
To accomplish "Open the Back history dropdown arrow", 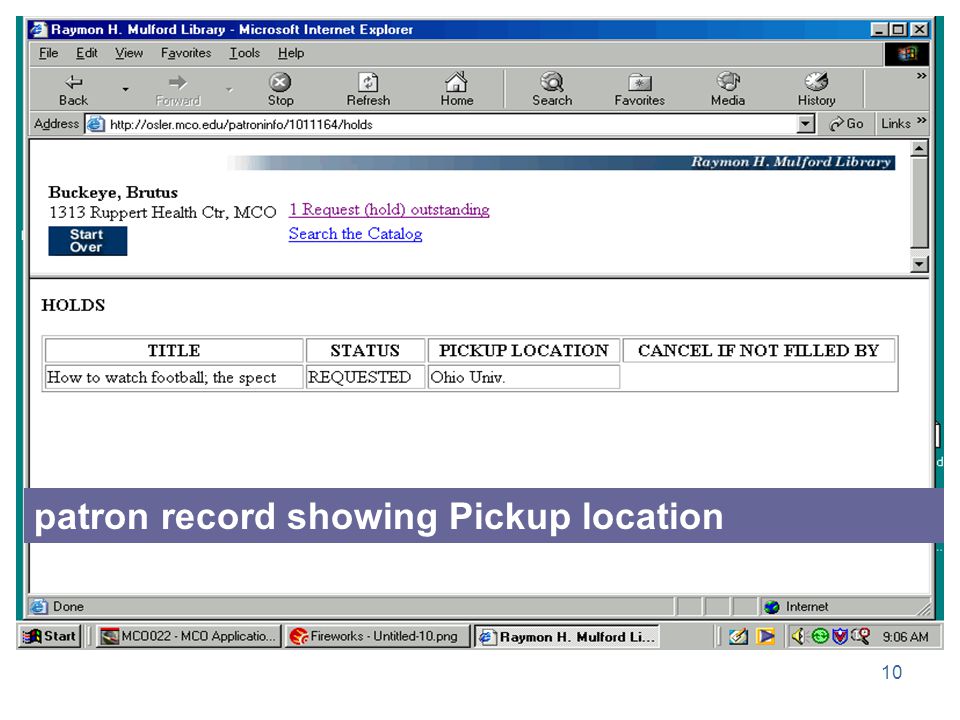I will click(125, 89).
